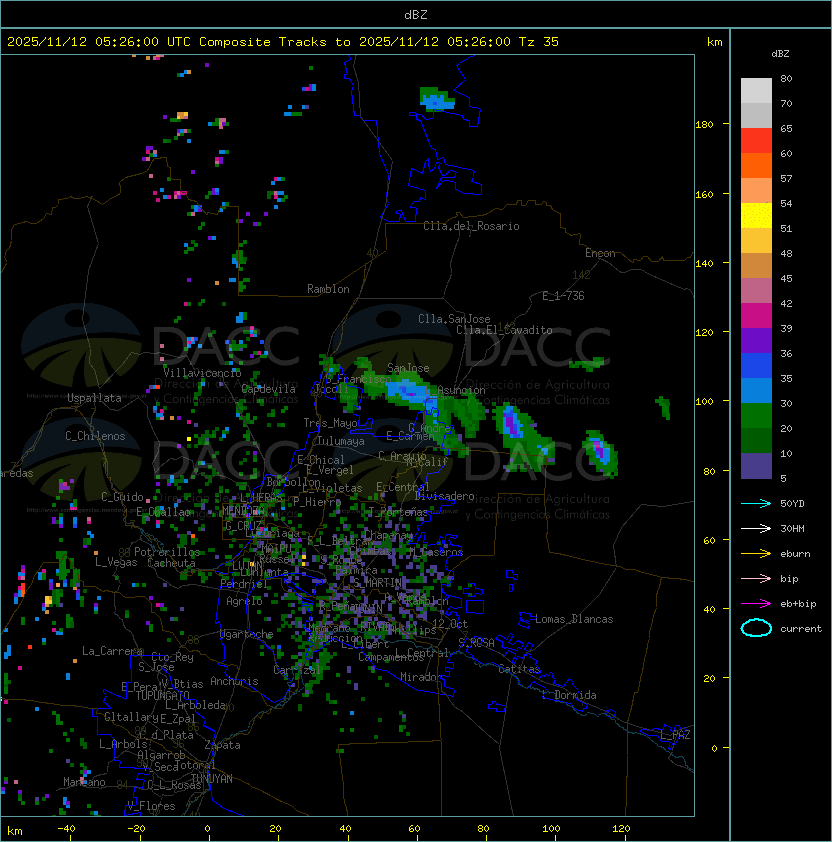Click the cyan 50YD arrow in legend
Screen dimensions: 832x842
756,503
